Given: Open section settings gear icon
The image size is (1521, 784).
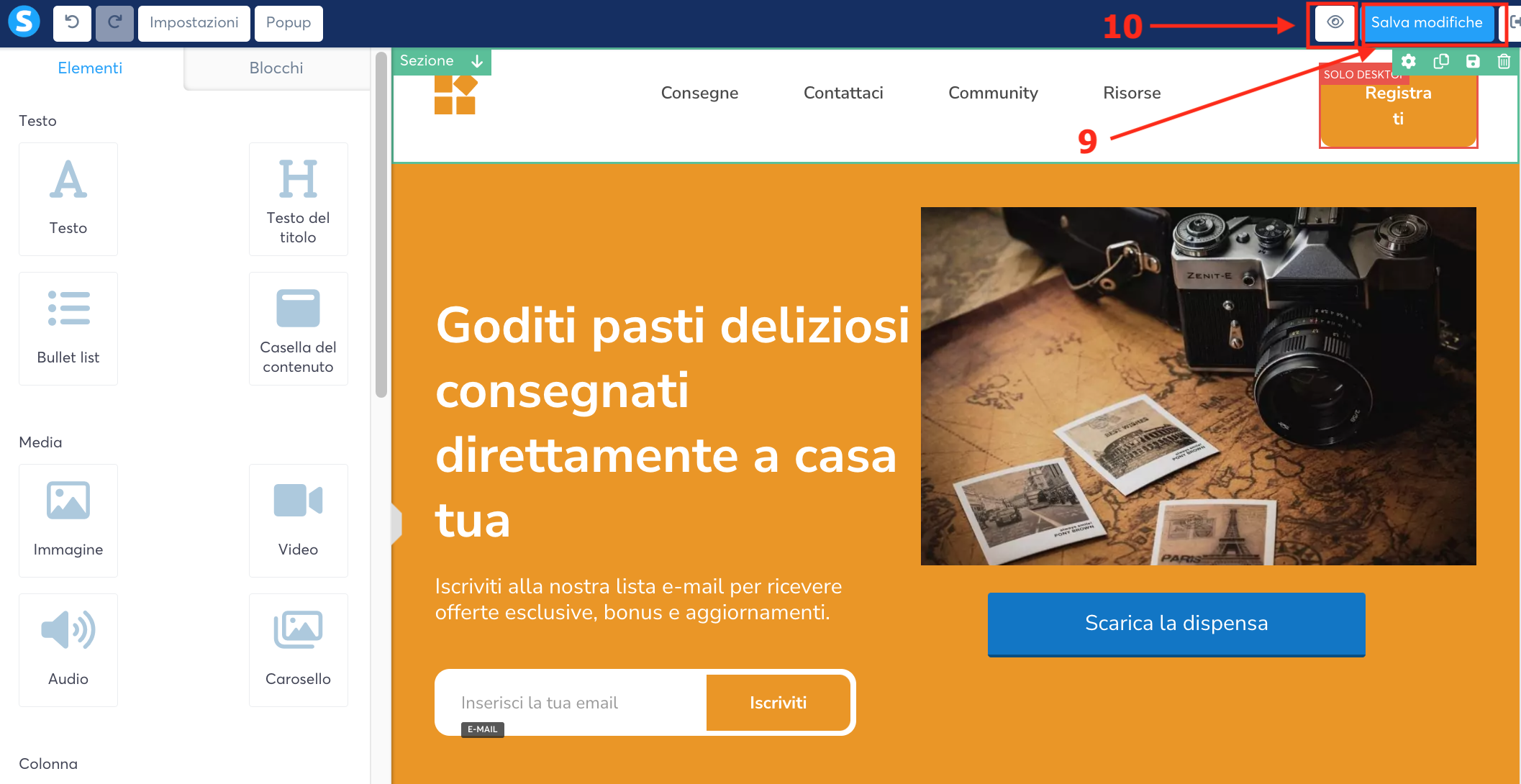Looking at the screenshot, I should 1409,62.
